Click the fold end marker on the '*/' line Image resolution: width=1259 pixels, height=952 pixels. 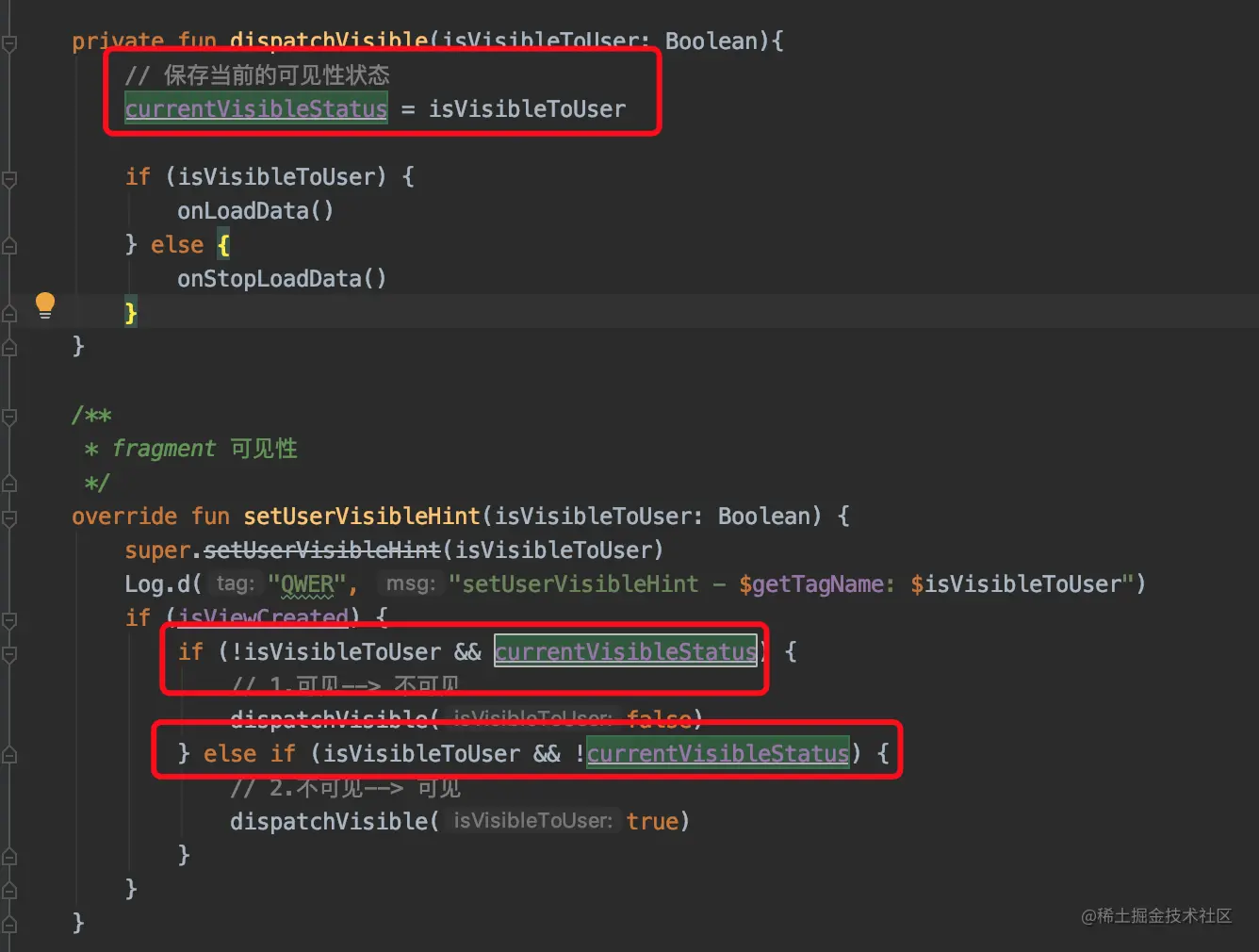point(9,484)
